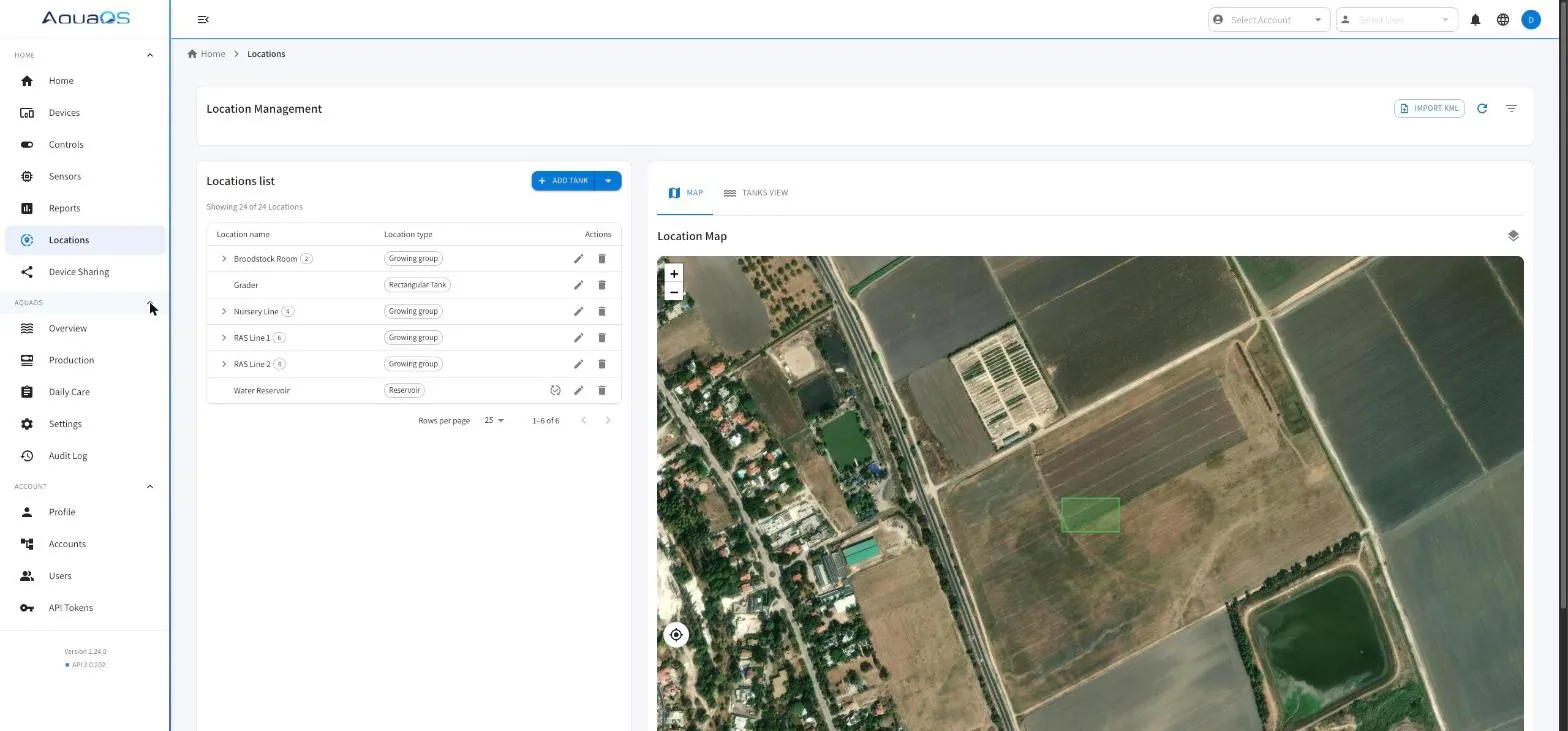Collapse the sidebar with the hamburger icon

(x=203, y=20)
